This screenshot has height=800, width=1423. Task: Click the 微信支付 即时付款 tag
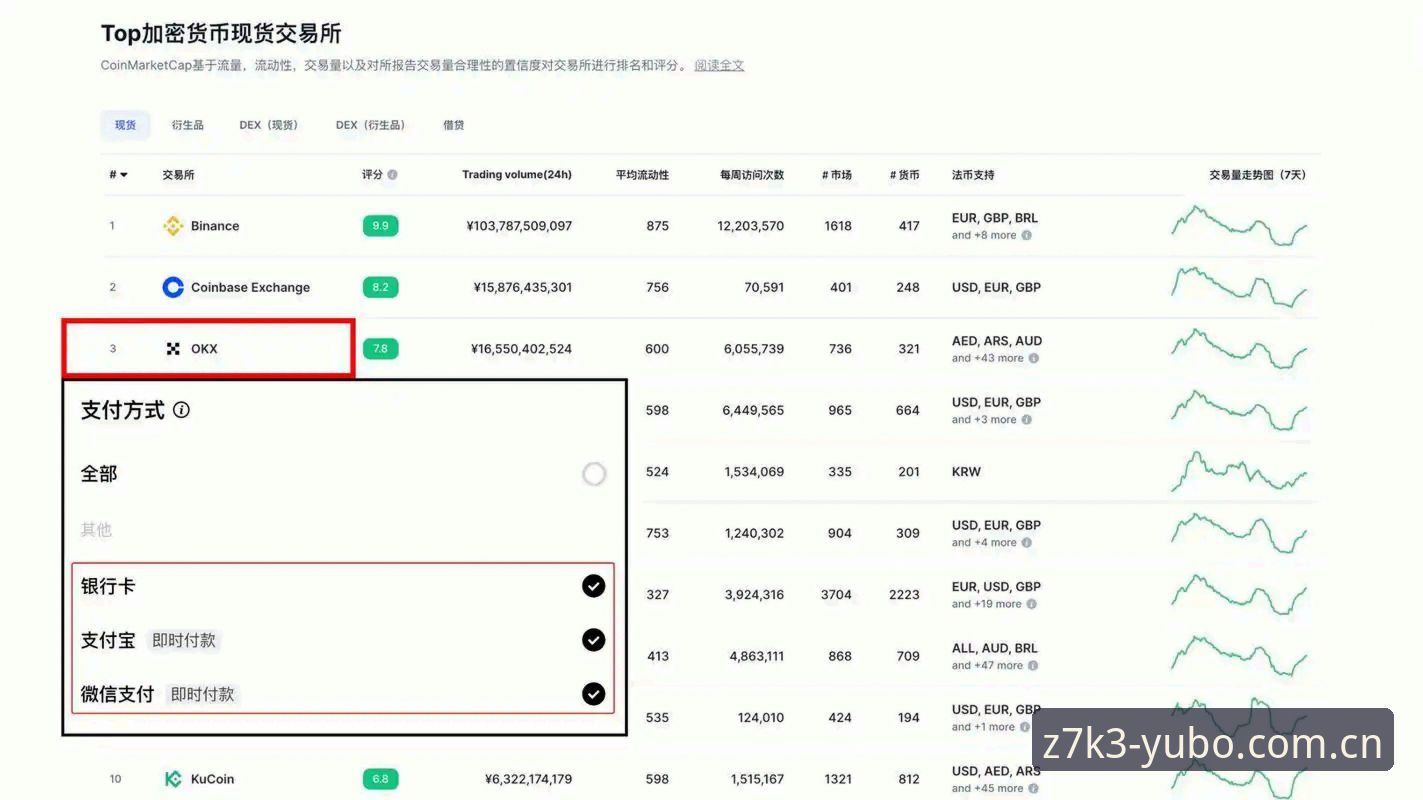pyautogui.click(x=202, y=694)
